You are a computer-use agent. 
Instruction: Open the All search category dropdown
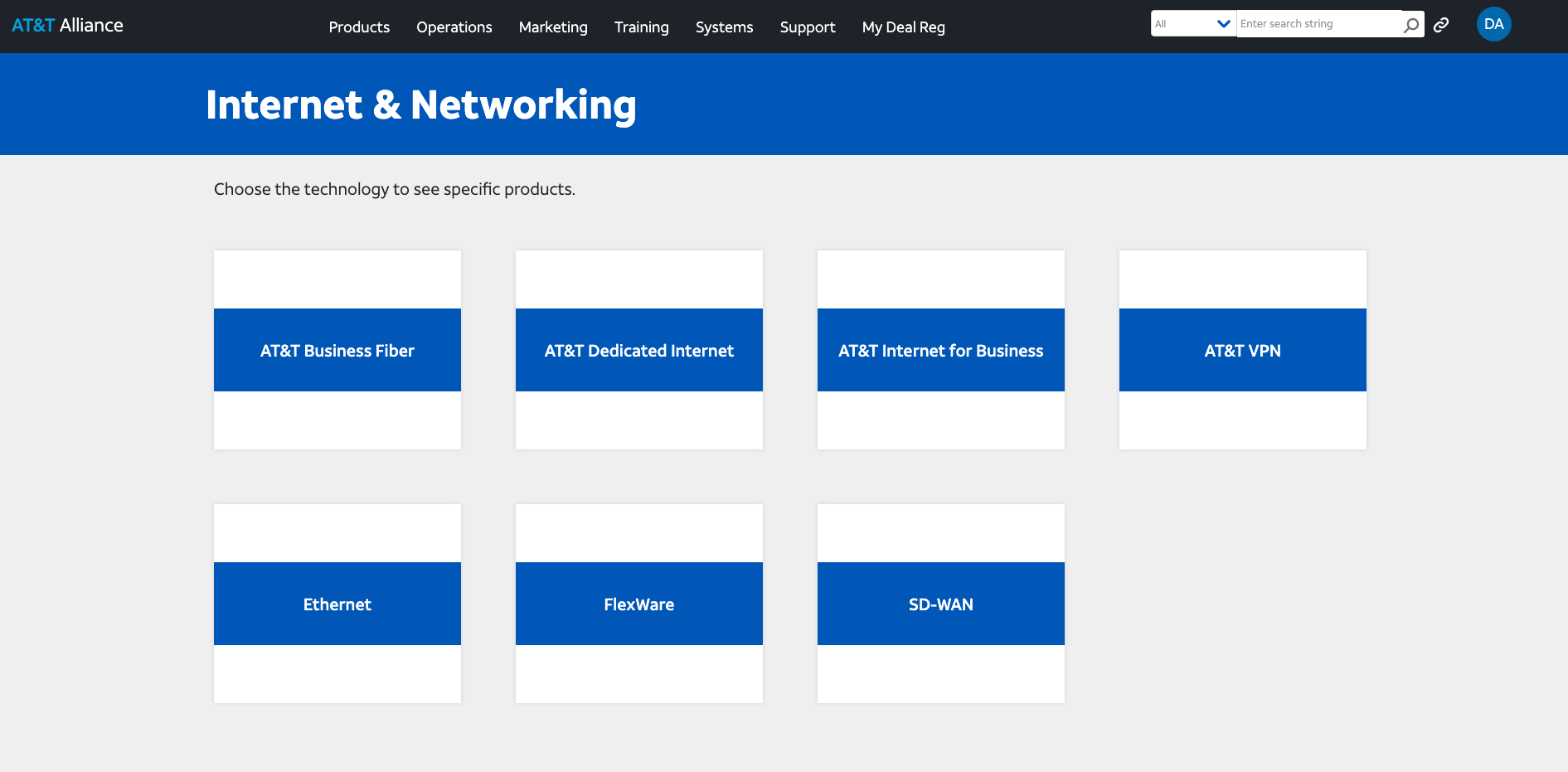coord(1193,24)
